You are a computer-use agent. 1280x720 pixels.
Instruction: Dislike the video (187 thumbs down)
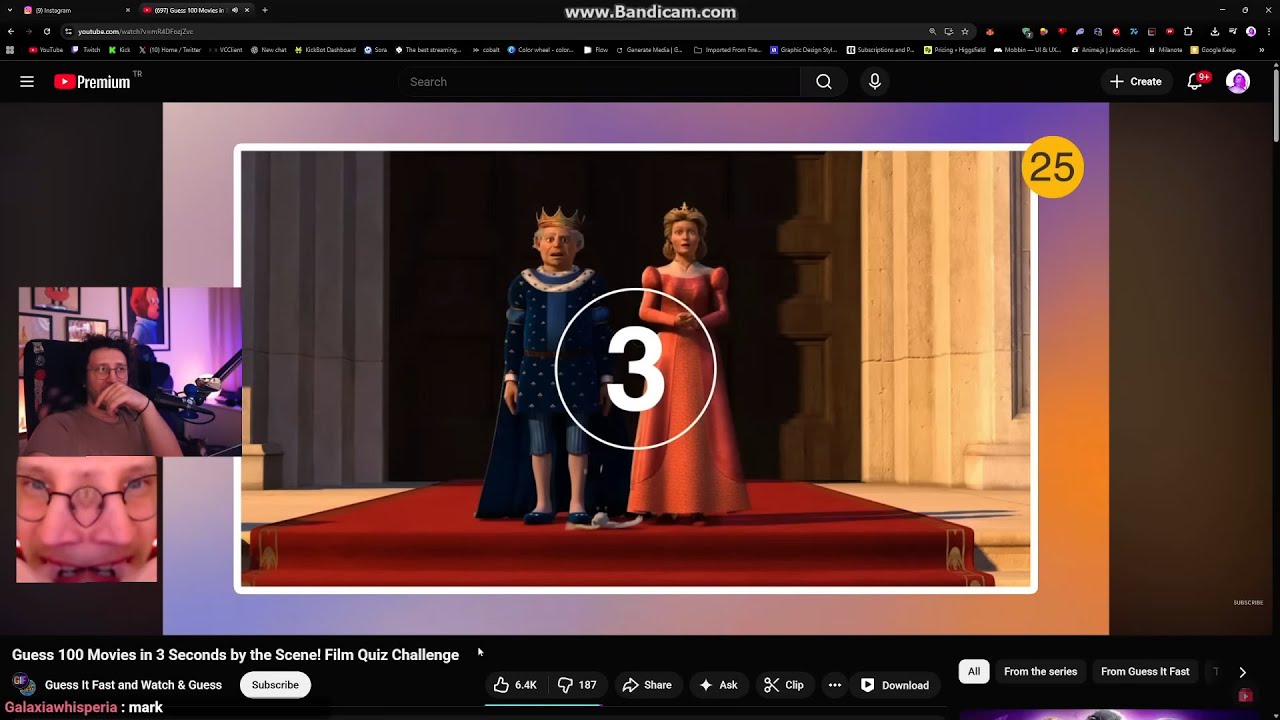[577, 685]
